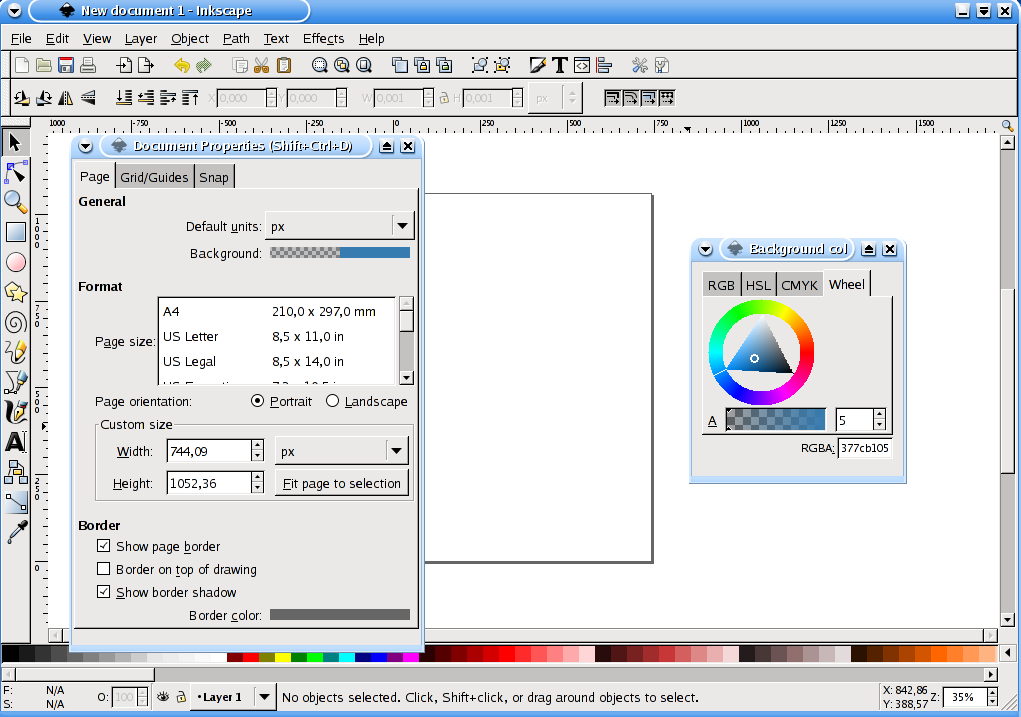
Task: Select the Ellipse tool
Action: [15, 262]
